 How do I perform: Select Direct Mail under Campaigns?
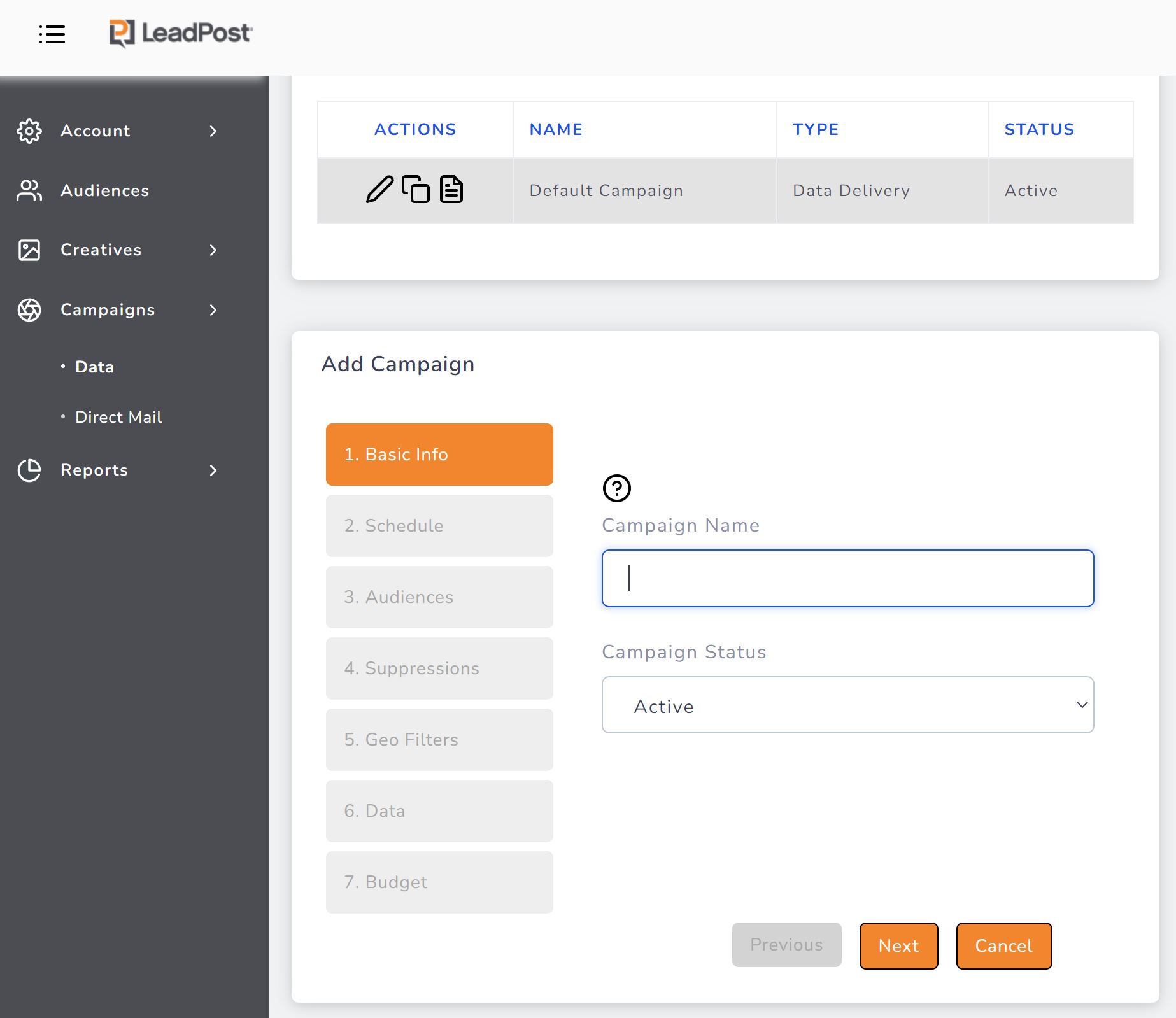(x=118, y=417)
